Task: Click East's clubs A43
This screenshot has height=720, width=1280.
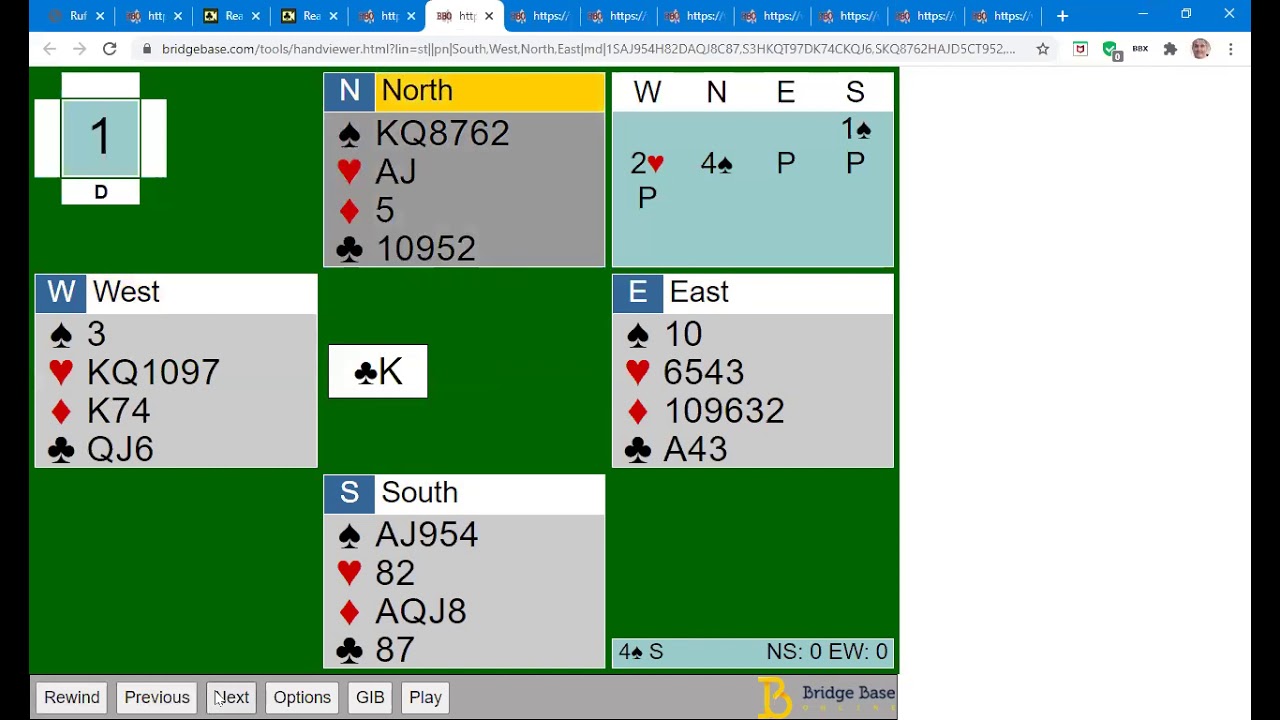Action: coord(695,450)
